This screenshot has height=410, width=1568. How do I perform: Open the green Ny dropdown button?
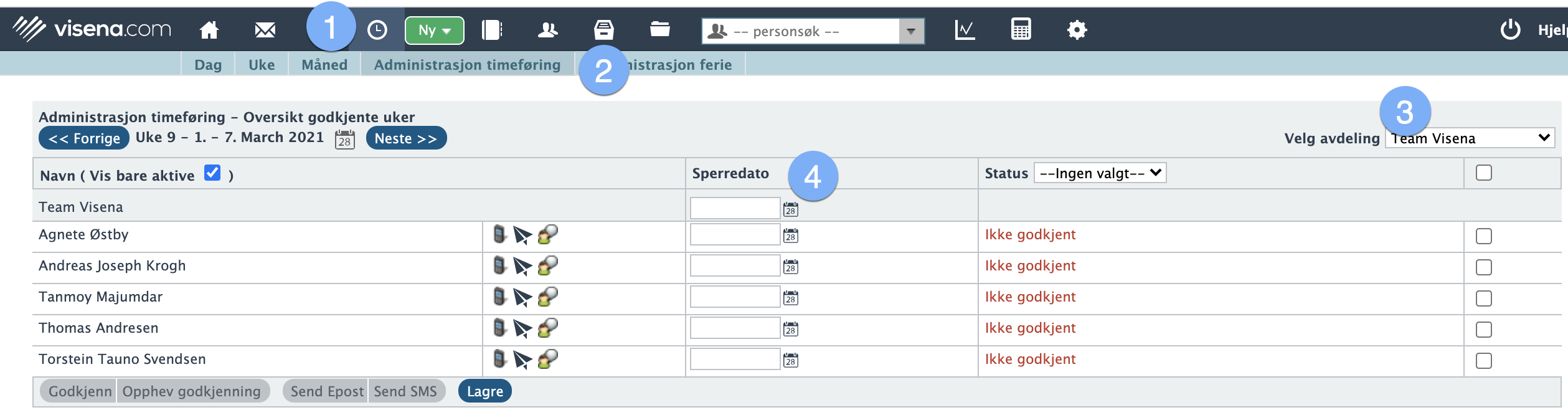[434, 31]
